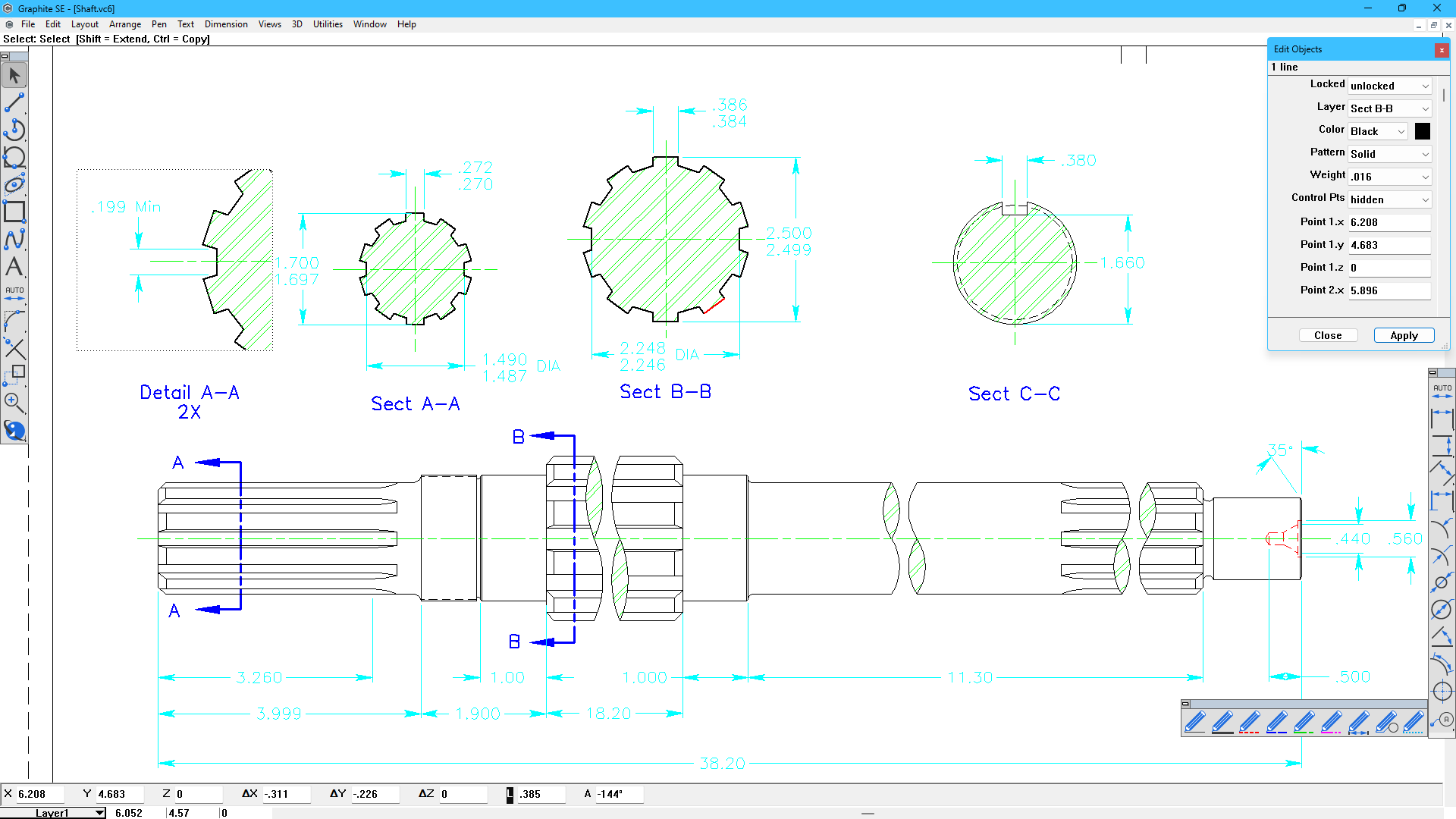Pick the red dashed hidden-line pen style
Image resolution: width=1456 pixels, height=819 pixels.
1249,722
